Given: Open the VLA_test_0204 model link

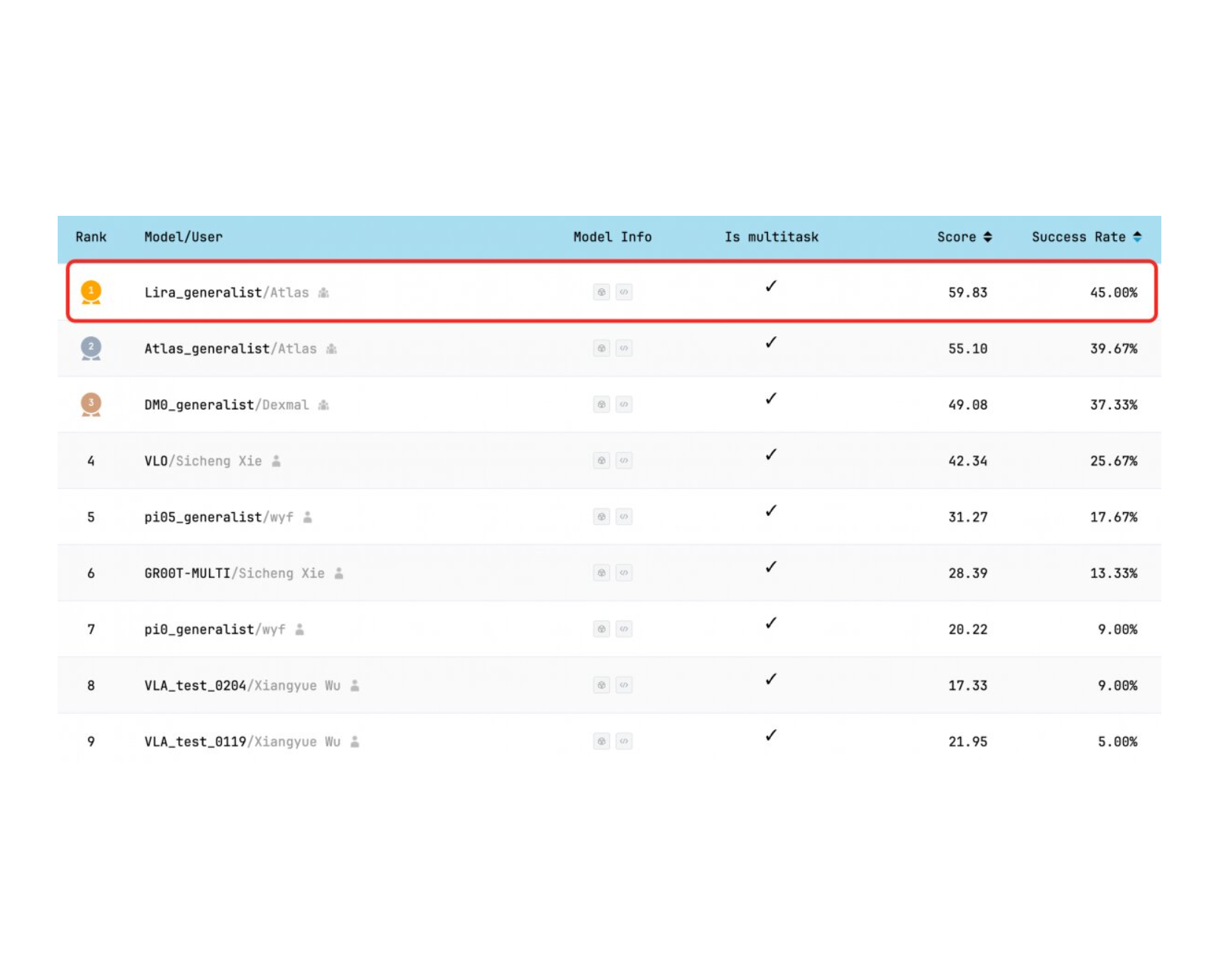Looking at the screenshot, I should (x=195, y=686).
